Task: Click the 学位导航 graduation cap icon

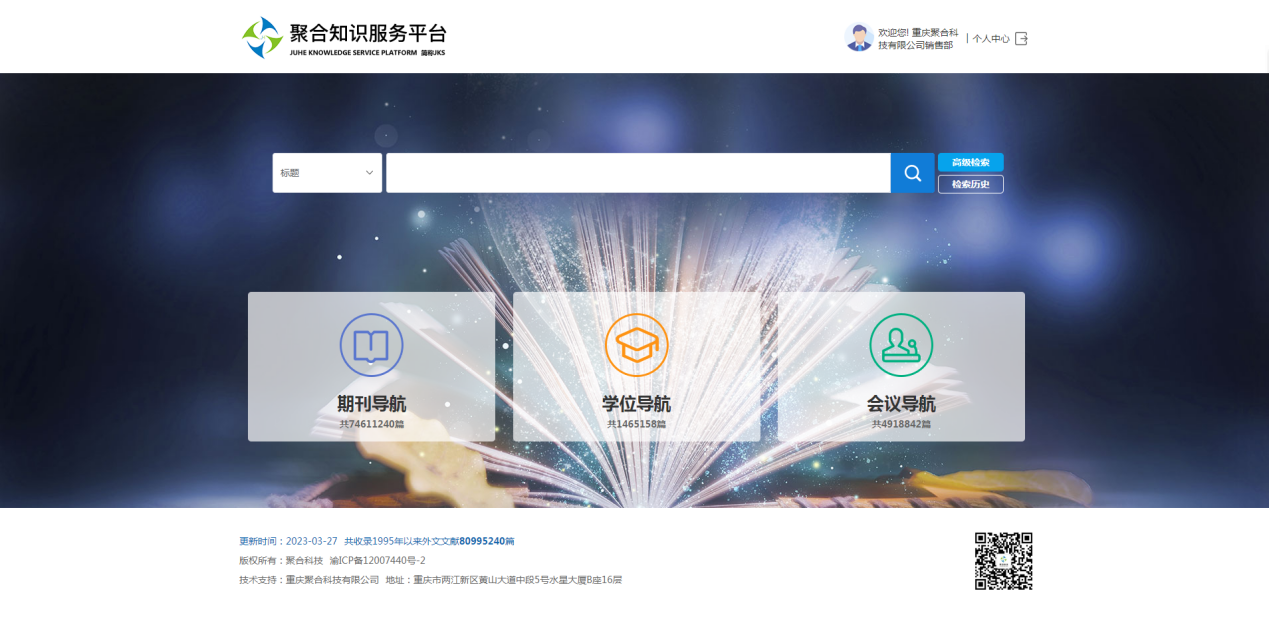Action: tap(636, 345)
